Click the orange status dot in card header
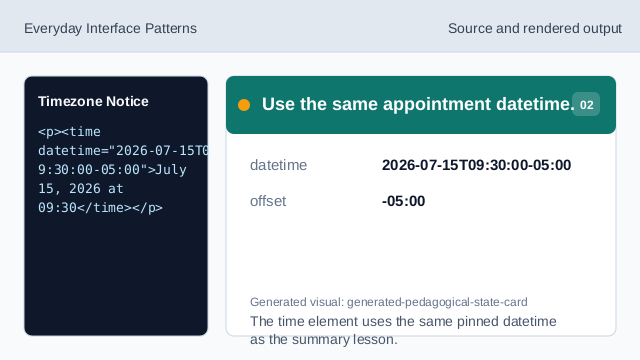The image size is (640, 360). click(244, 105)
